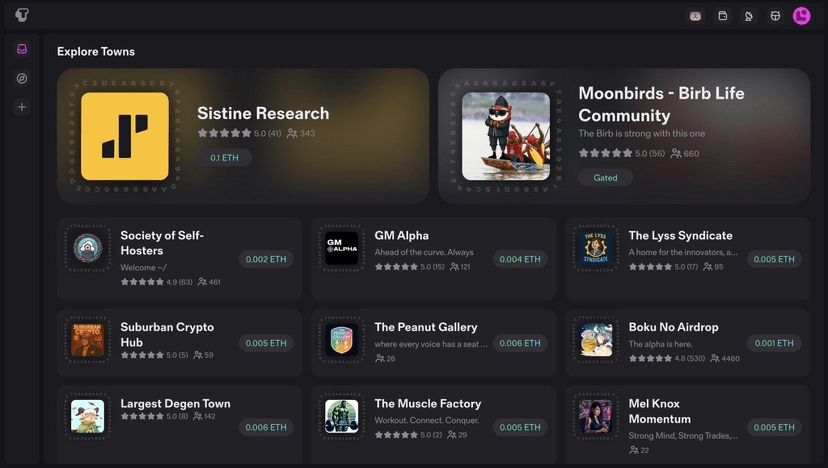828x468 pixels.
Task: Click the 0.005 ETH price on Lyss Syndicate
Action: pyautogui.click(x=774, y=259)
